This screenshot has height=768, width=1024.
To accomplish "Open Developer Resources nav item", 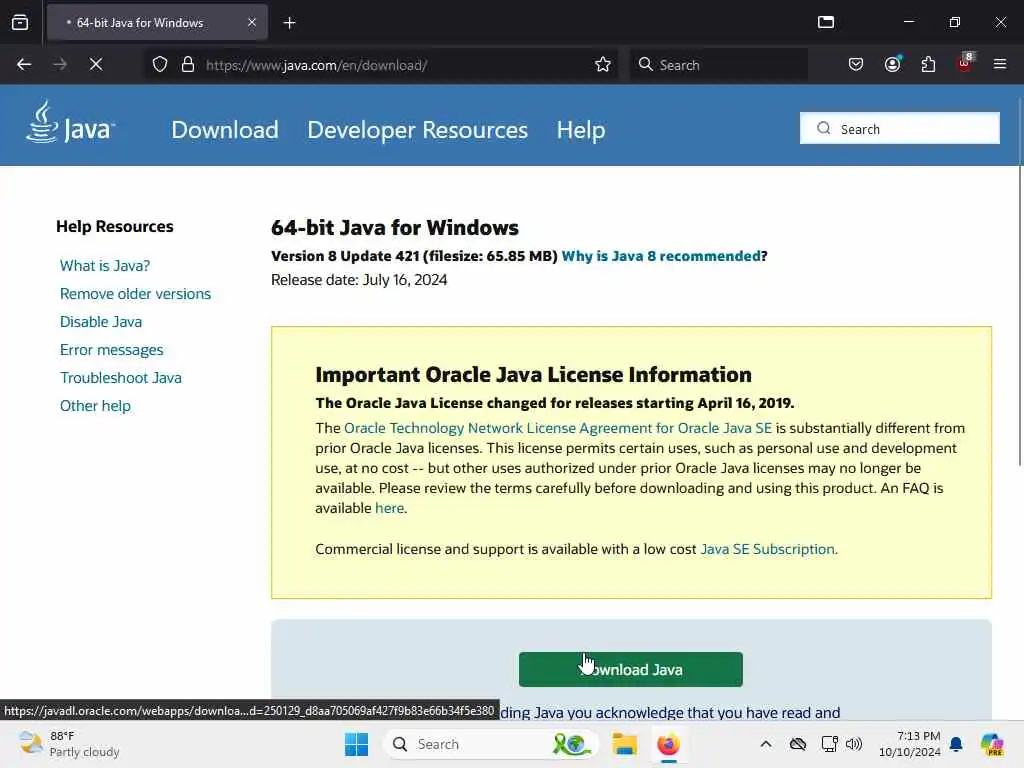I will 417,129.
